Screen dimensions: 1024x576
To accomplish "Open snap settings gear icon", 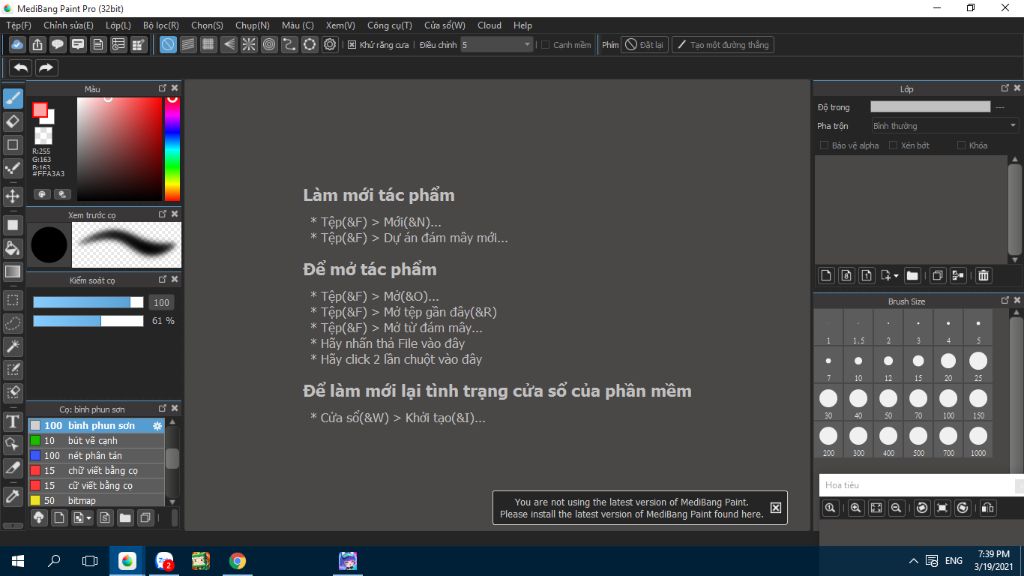I will click(x=330, y=45).
